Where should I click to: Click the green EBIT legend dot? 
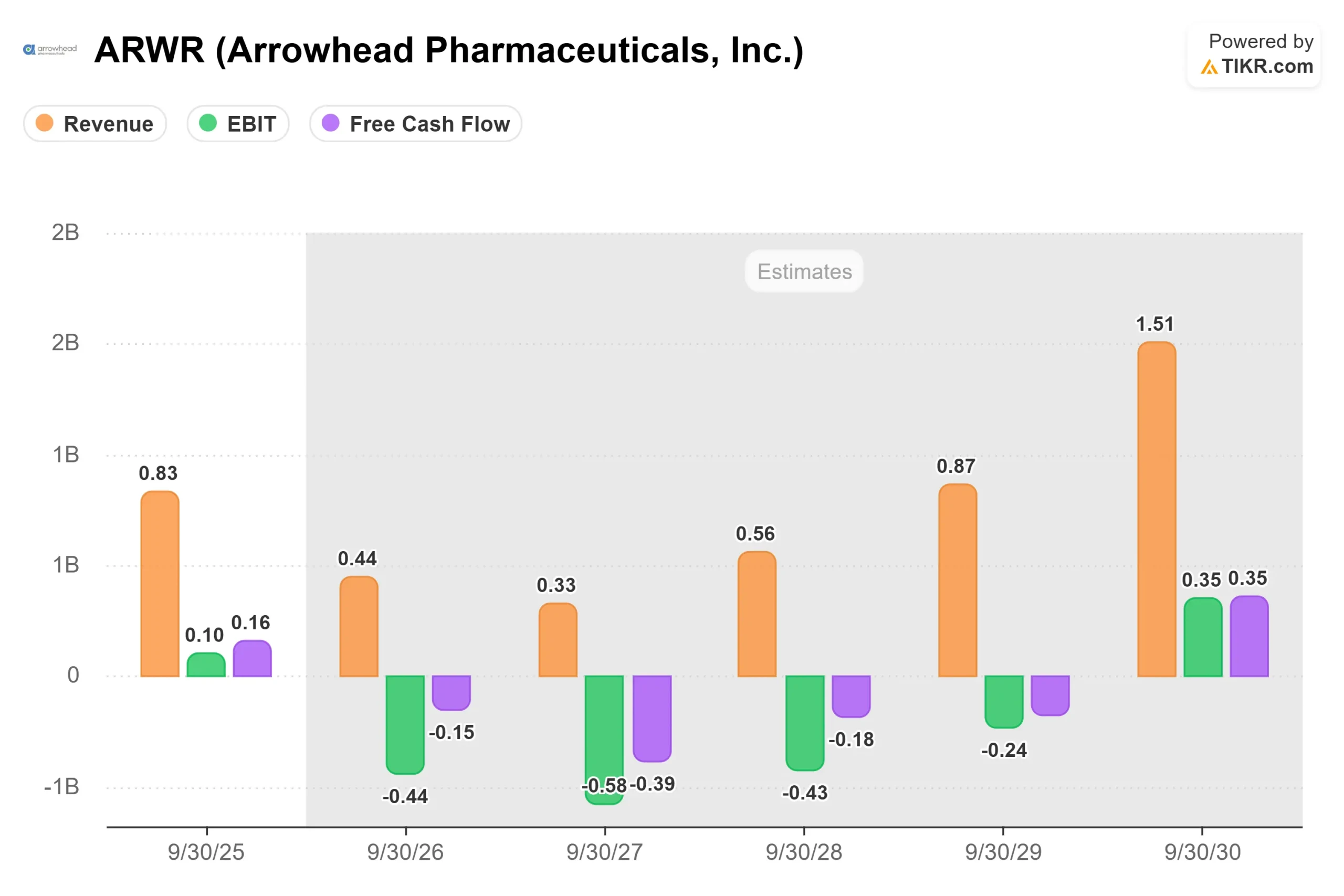pyautogui.click(x=208, y=123)
